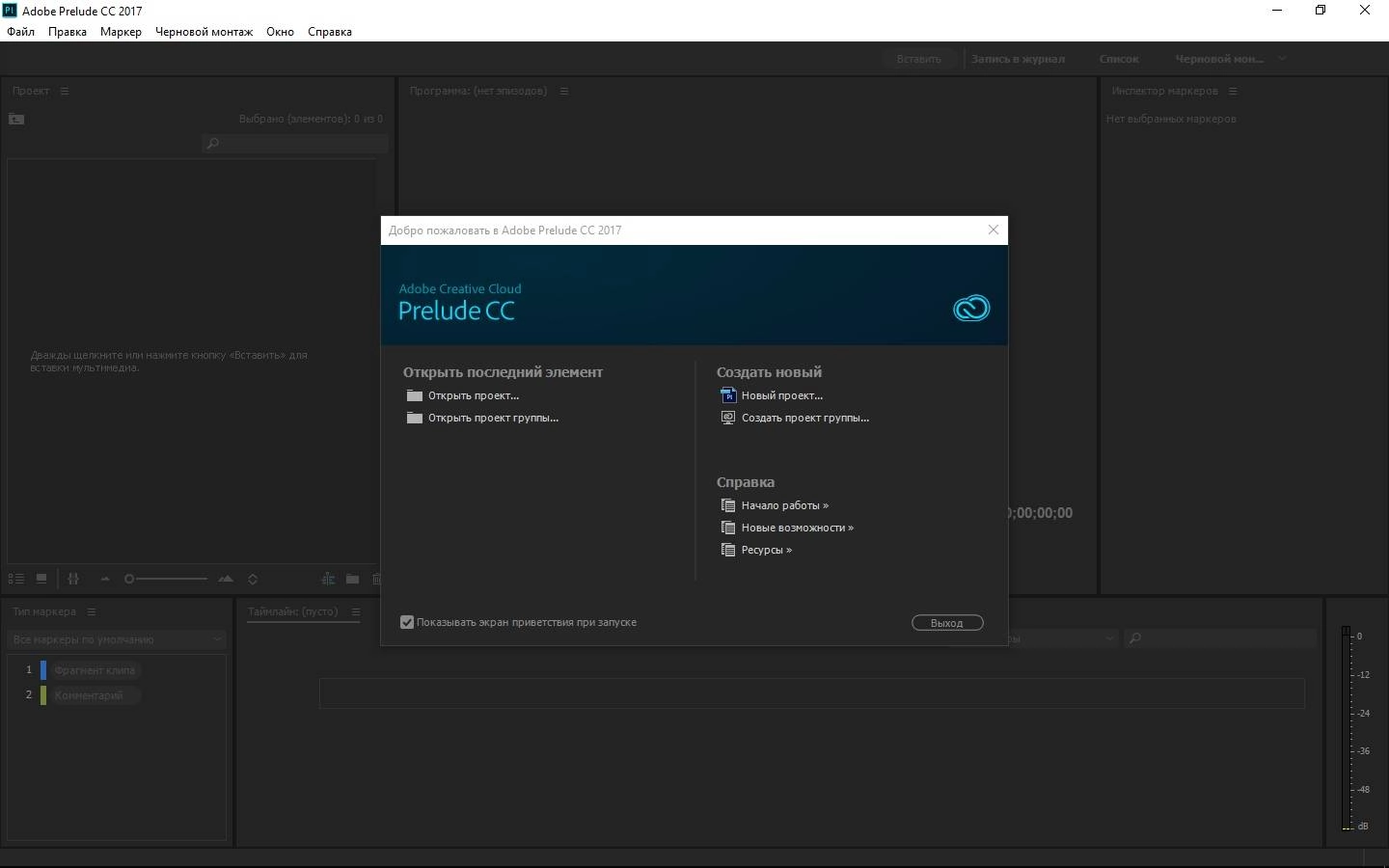Click the Prelude app icon in title bar

(10, 11)
